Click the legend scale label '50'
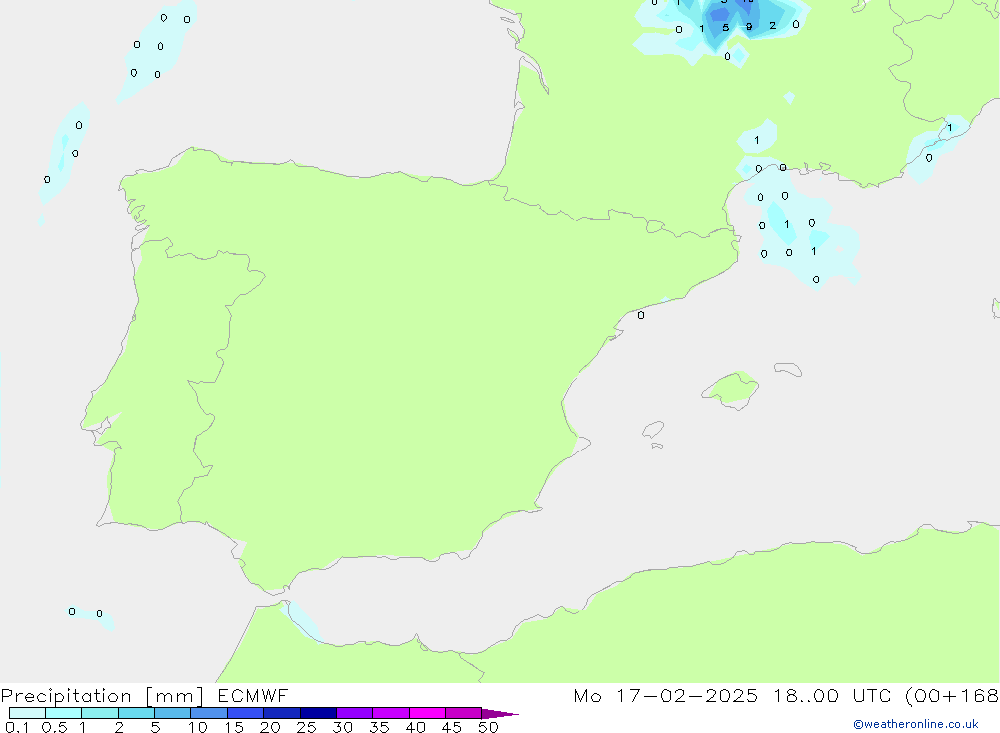This screenshot has width=1000, height=733. [488, 727]
